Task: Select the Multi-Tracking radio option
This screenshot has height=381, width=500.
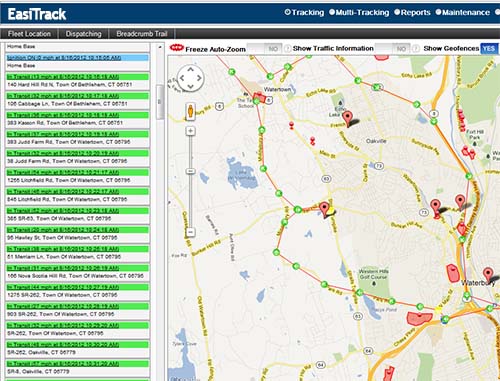Action: 359,12
